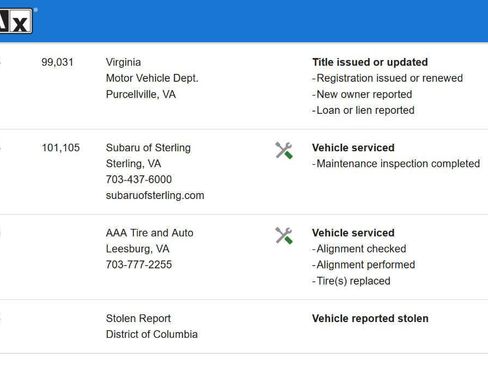The height and width of the screenshot is (366, 488).
Task: Select Subaru of Sterling dealer name
Action: [148, 148]
